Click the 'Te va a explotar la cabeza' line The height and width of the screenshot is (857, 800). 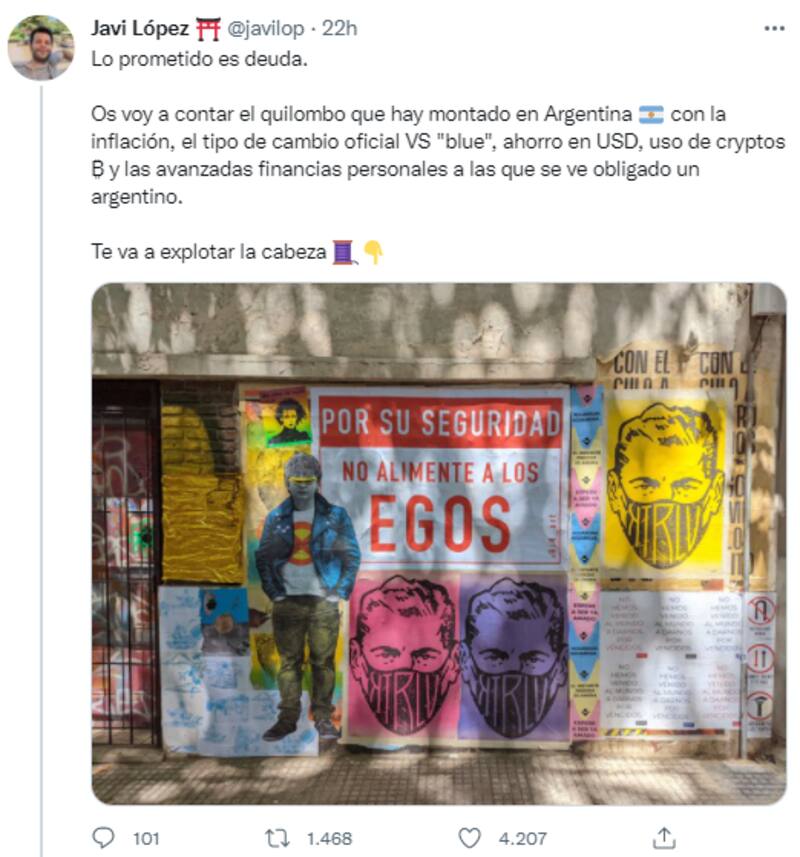pyautogui.click(x=208, y=252)
